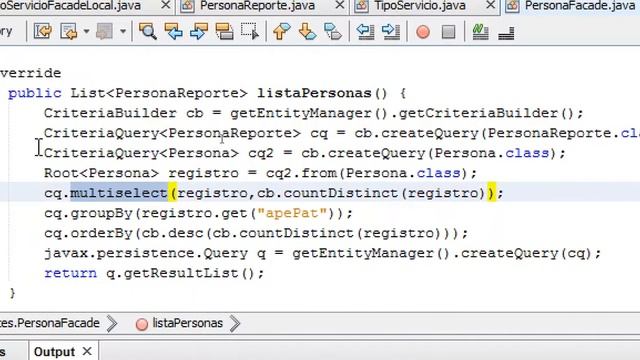Click the "apePat" string literal
640x360 pixels.
[x=292, y=213]
